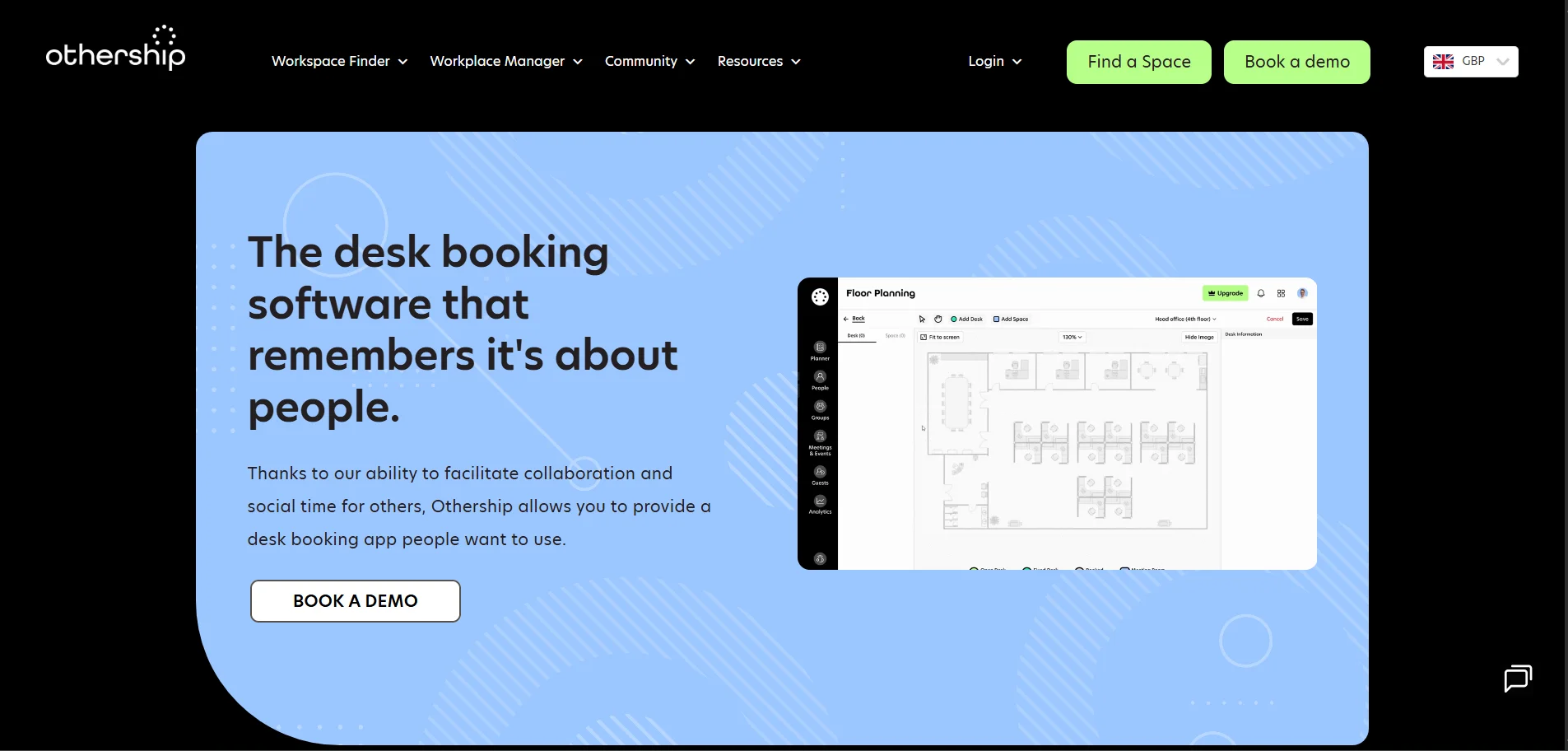Select the Guests sidebar icon
1568x751 pixels.
[820, 472]
